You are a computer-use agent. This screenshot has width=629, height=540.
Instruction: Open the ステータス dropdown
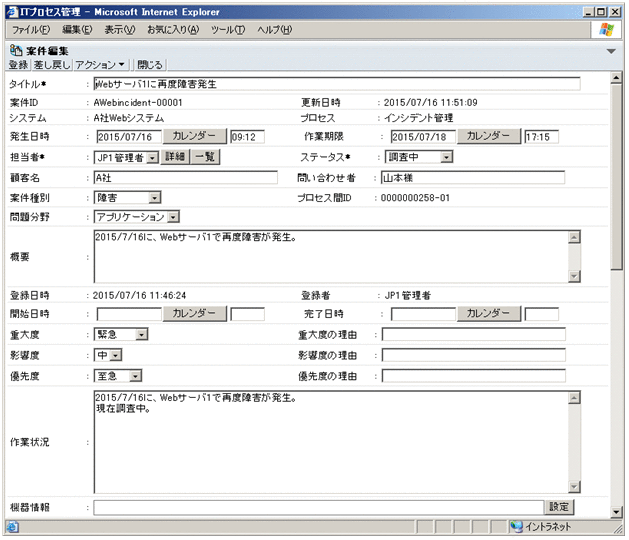point(419,157)
